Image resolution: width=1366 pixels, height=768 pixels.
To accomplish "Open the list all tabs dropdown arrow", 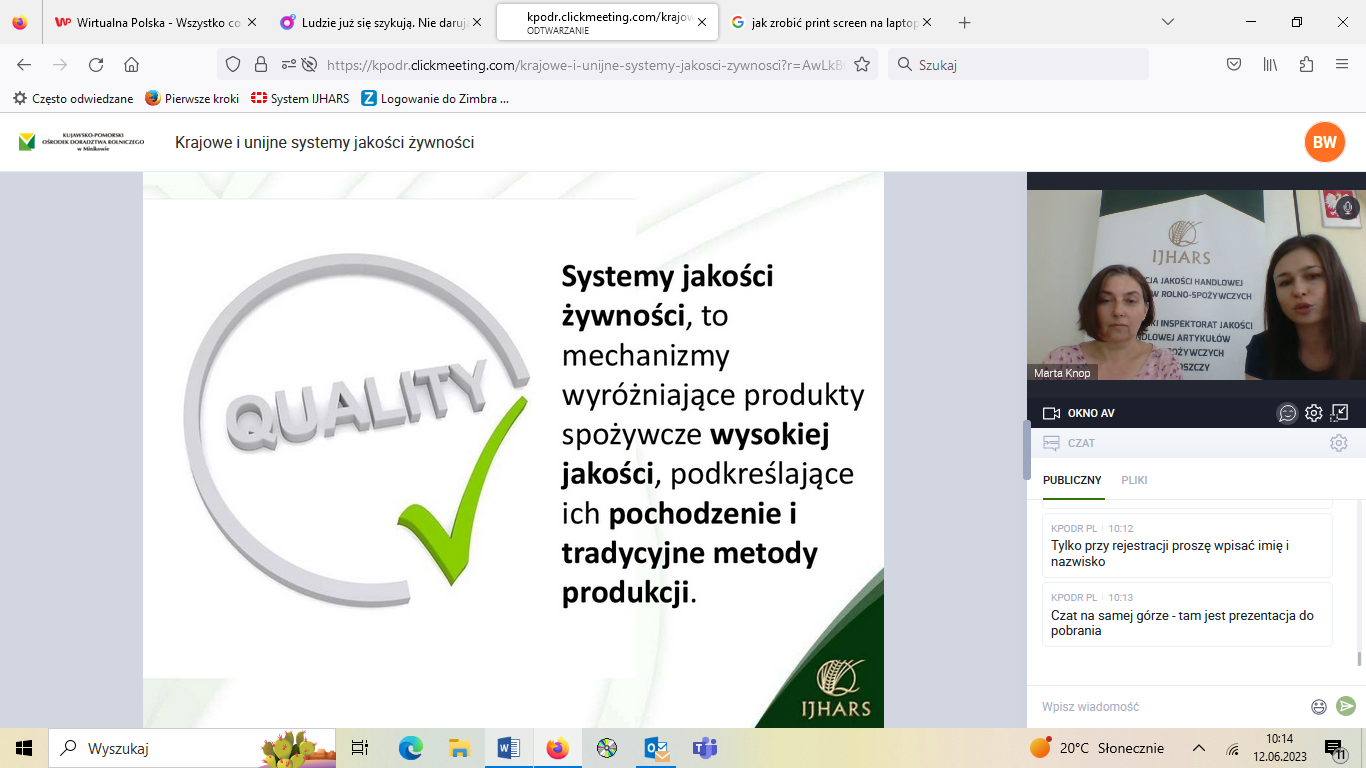I will click(1168, 22).
